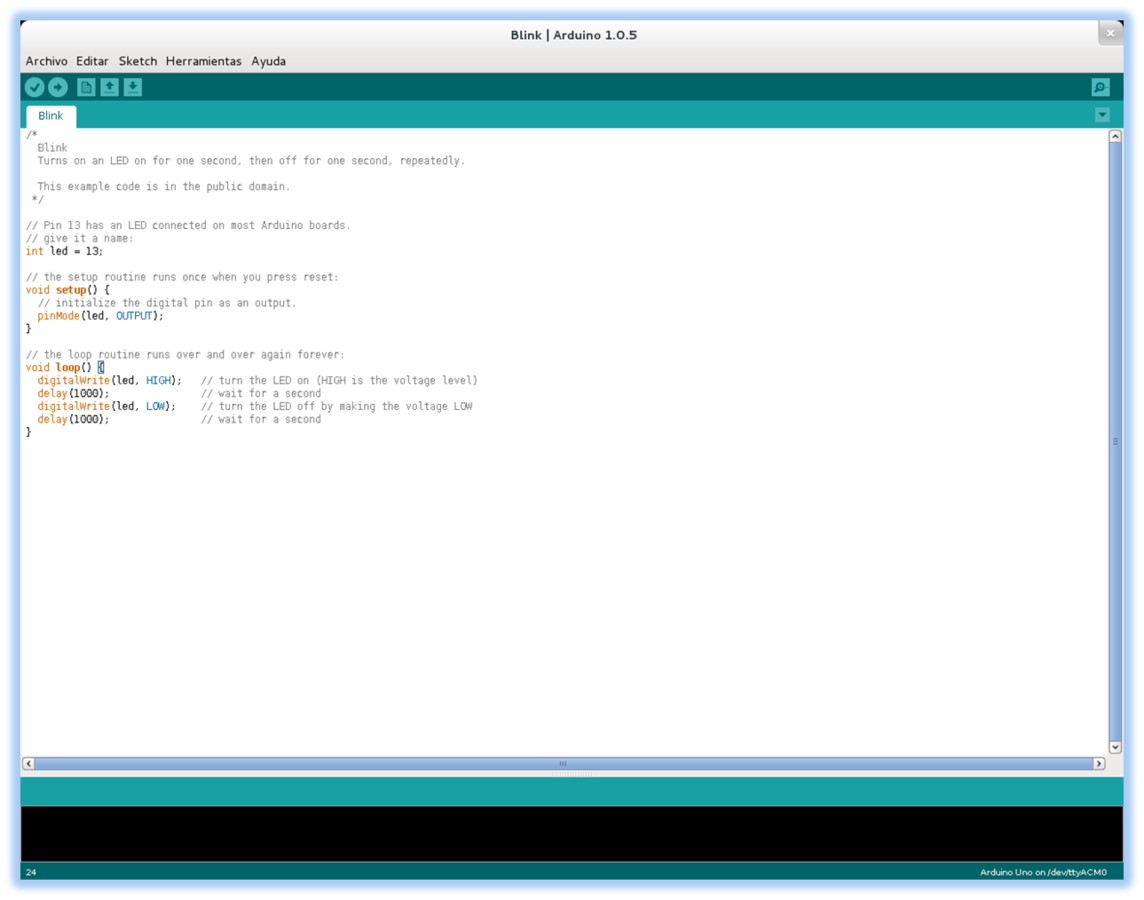1144x900 pixels.
Task: Close the Arduino window
Action: click(x=1110, y=34)
